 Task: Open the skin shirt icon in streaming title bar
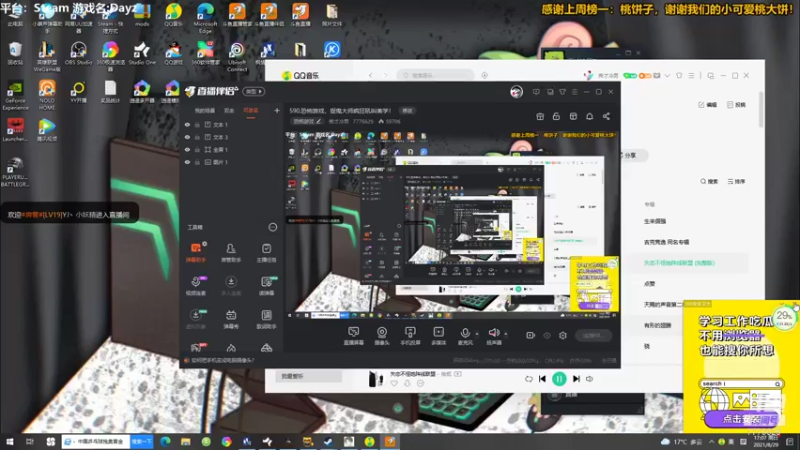[562, 92]
